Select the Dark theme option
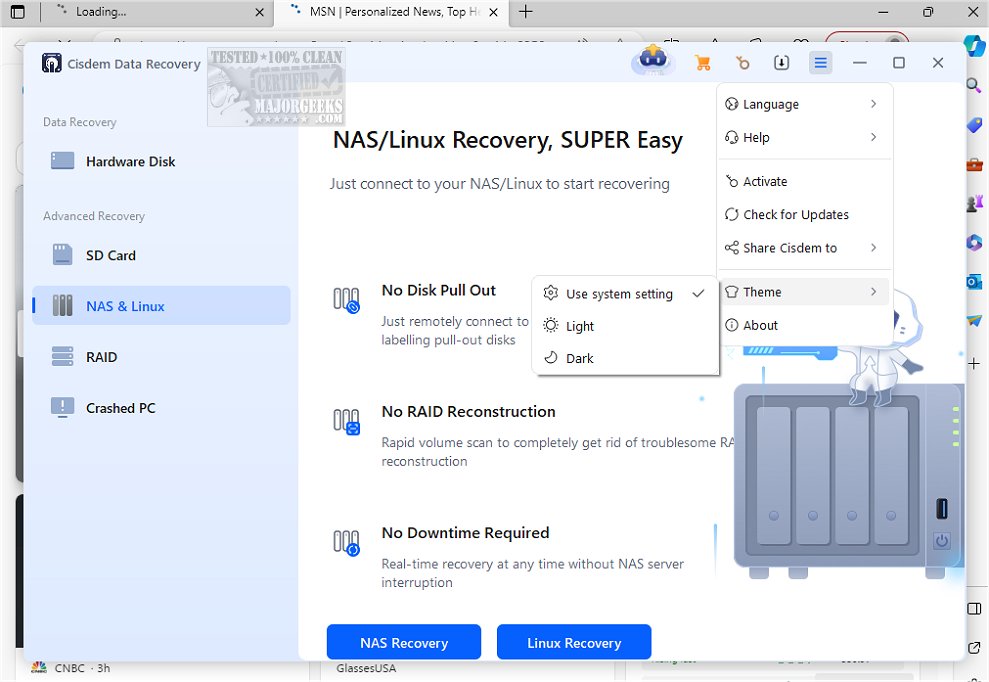This screenshot has height=682, width=989. [x=625, y=358]
